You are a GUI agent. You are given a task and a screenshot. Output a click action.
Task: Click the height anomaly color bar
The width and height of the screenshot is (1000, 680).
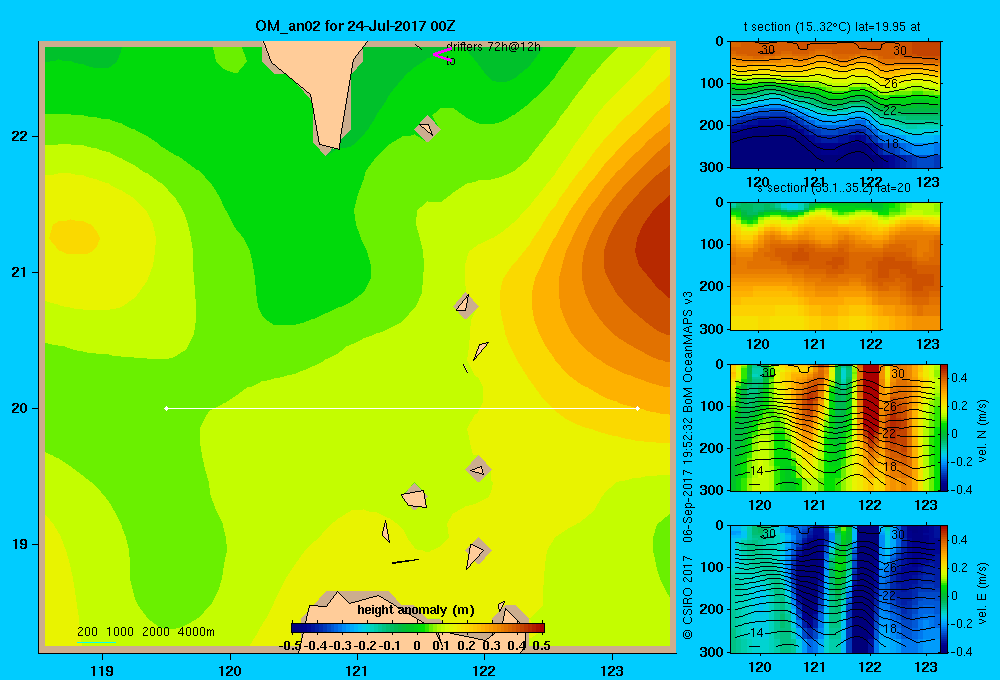pos(418,628)
